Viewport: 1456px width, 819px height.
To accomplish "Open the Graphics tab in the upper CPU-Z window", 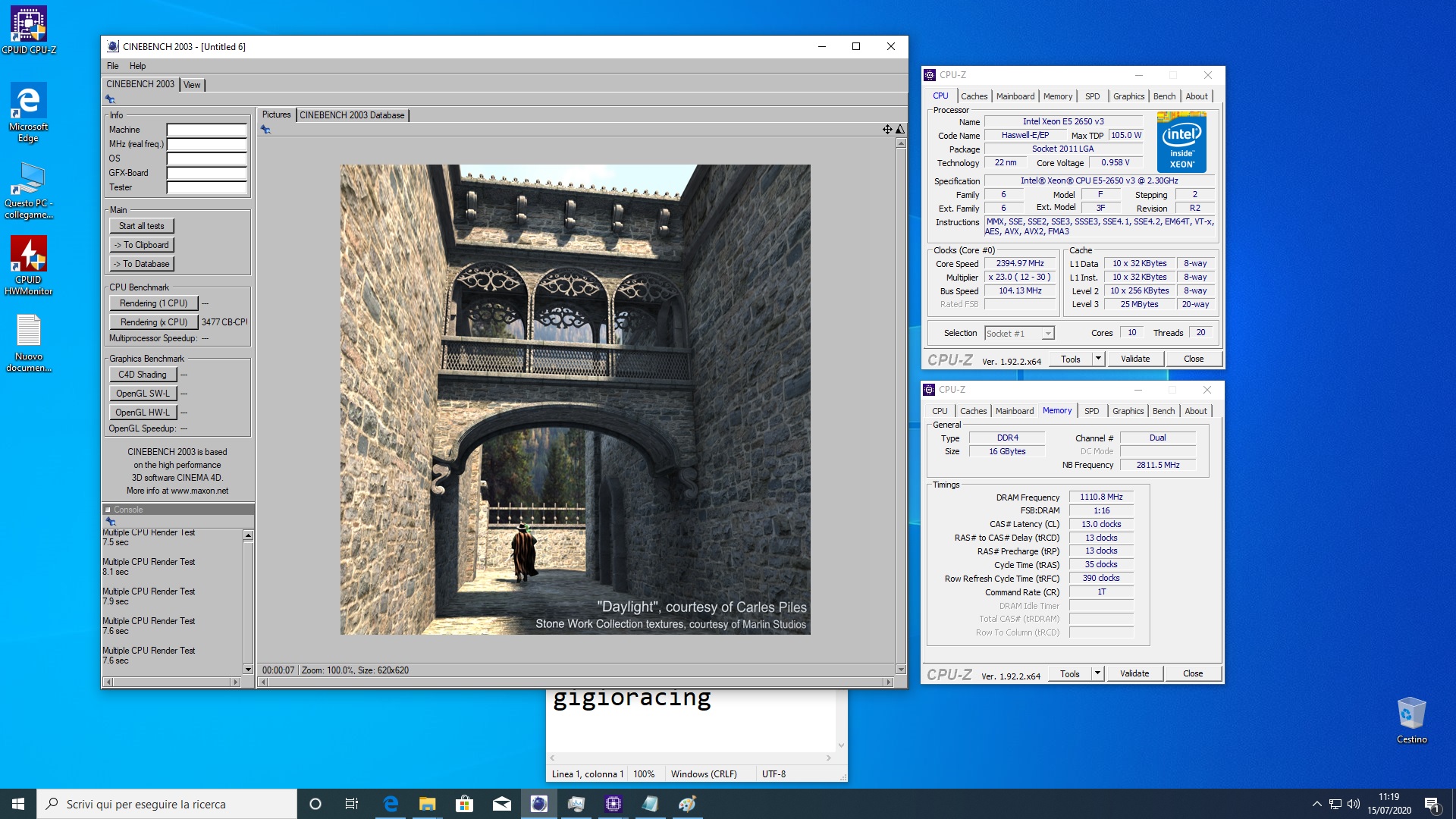I will pos(1128,96).
